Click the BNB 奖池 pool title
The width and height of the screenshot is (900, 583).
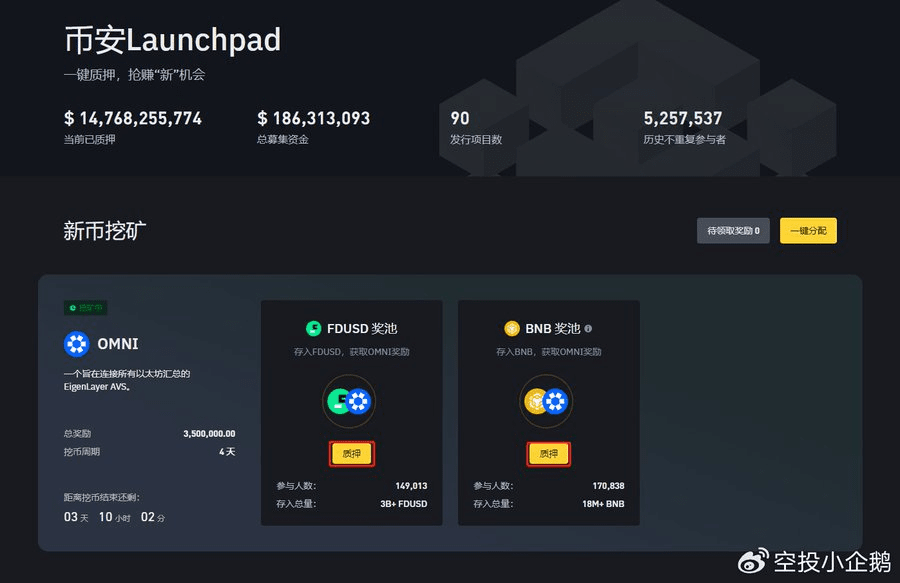click(x=553, y=328)
